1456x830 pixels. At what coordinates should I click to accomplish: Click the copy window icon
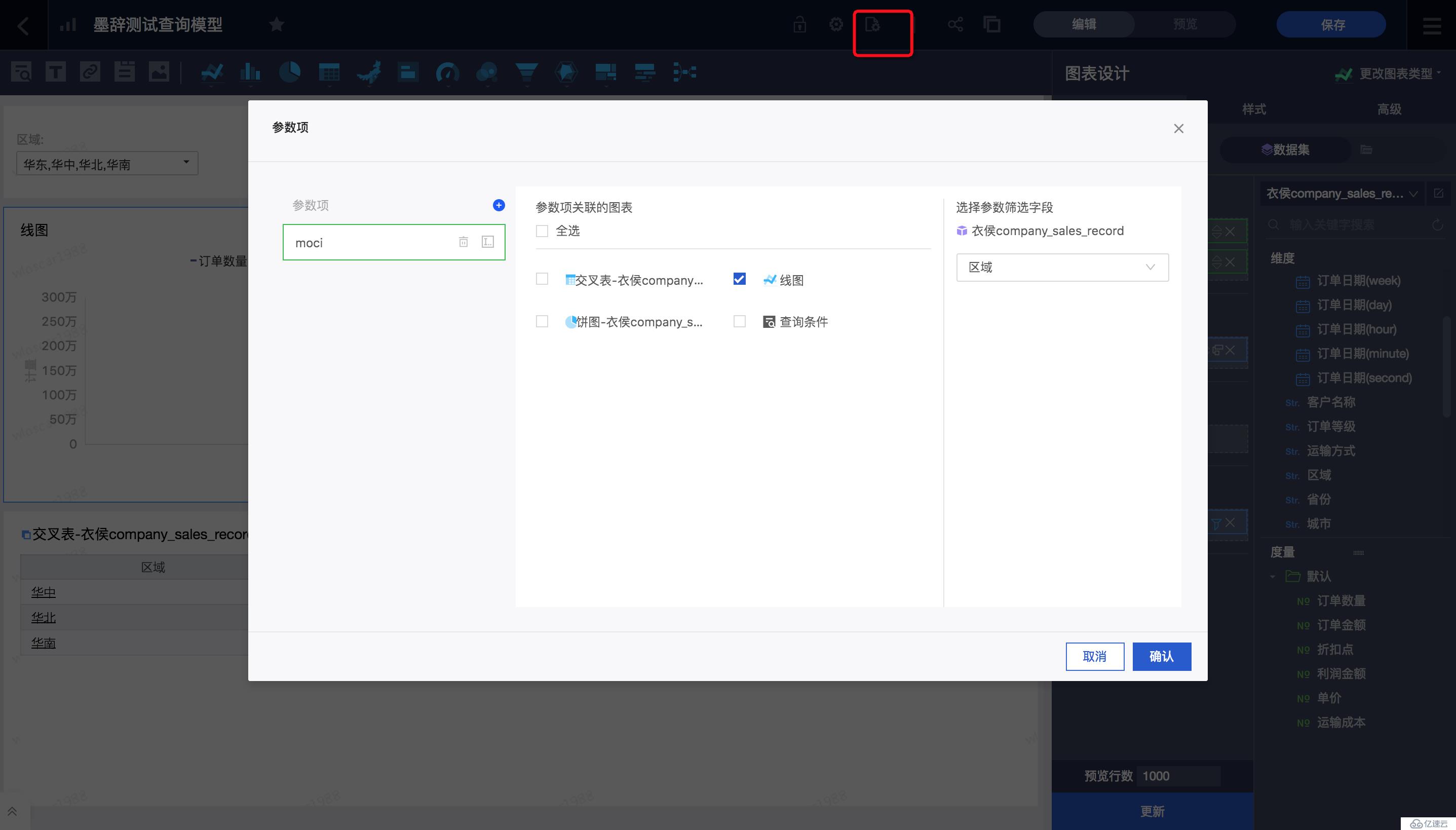(x=991, y=24)
